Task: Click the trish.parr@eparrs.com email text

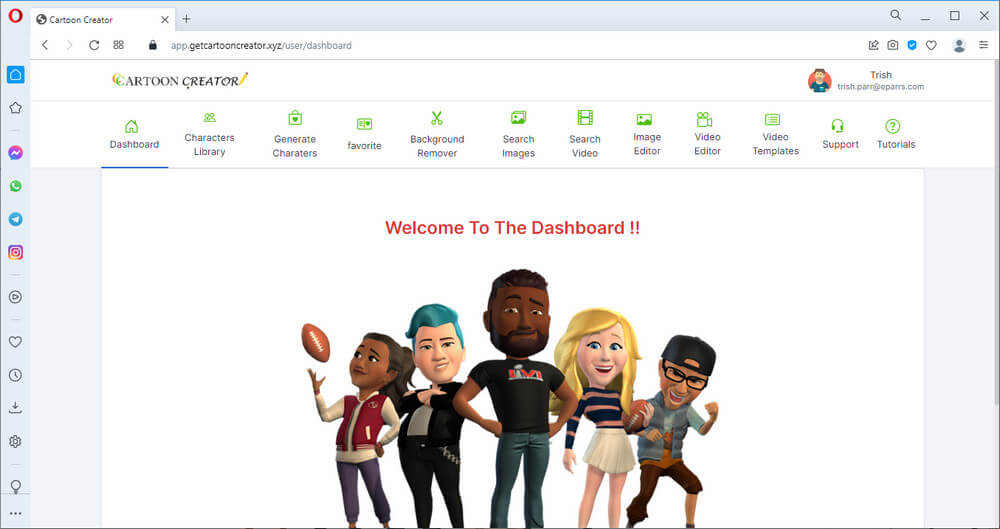Action: (x=880, y=87)
